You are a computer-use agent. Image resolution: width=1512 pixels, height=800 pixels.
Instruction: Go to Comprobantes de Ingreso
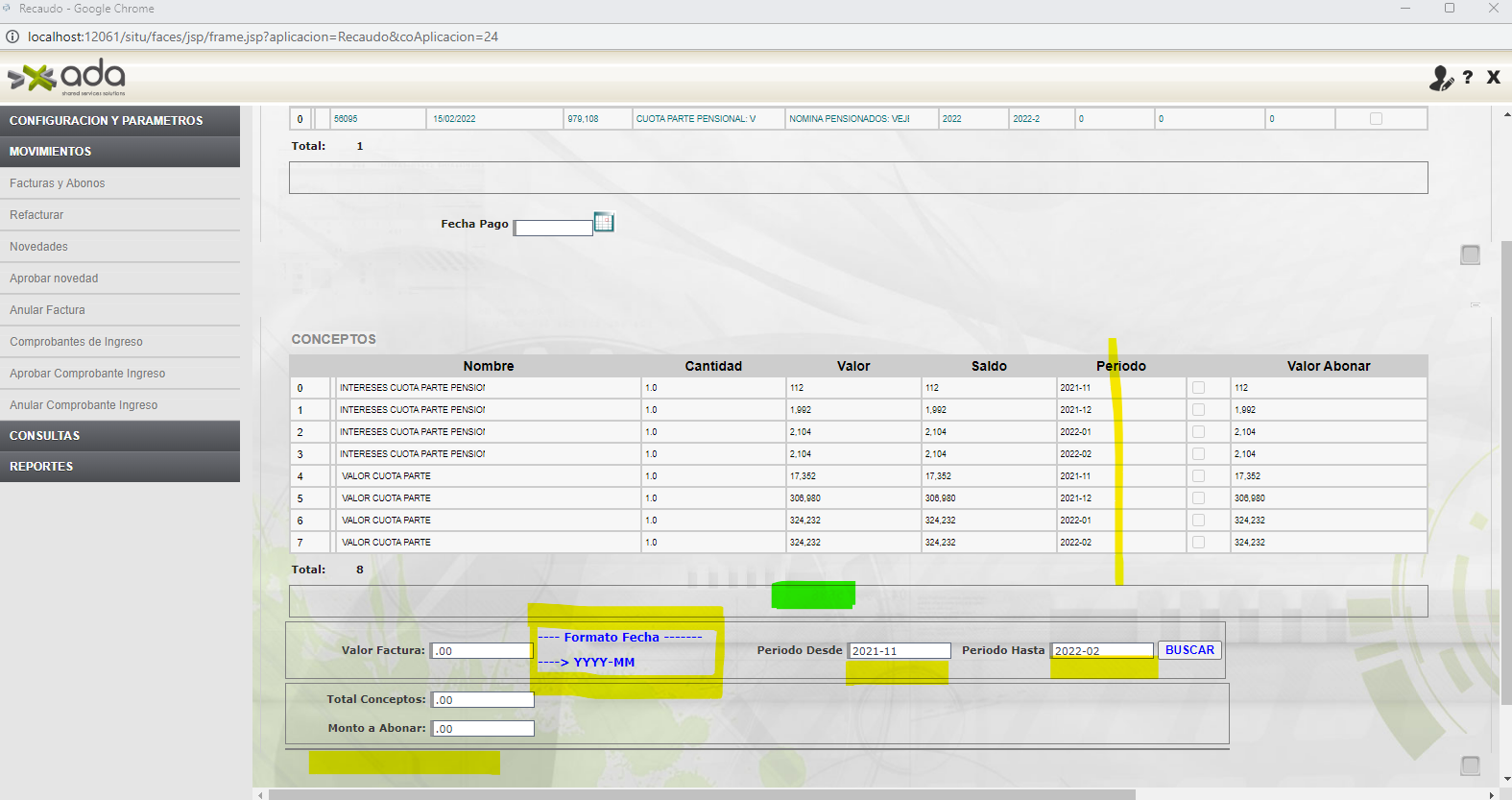click(76, 342)
